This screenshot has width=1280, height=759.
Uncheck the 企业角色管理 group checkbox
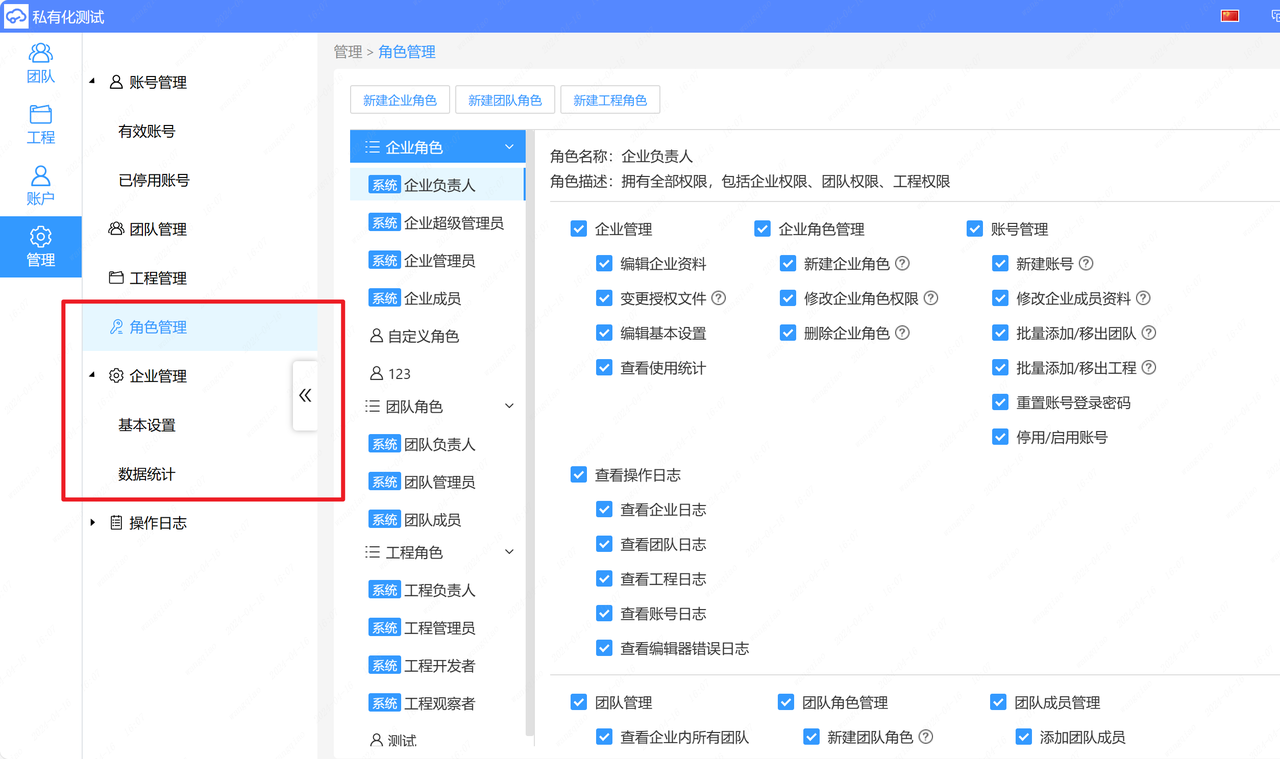pyautogui.click(x=762, y=229)
